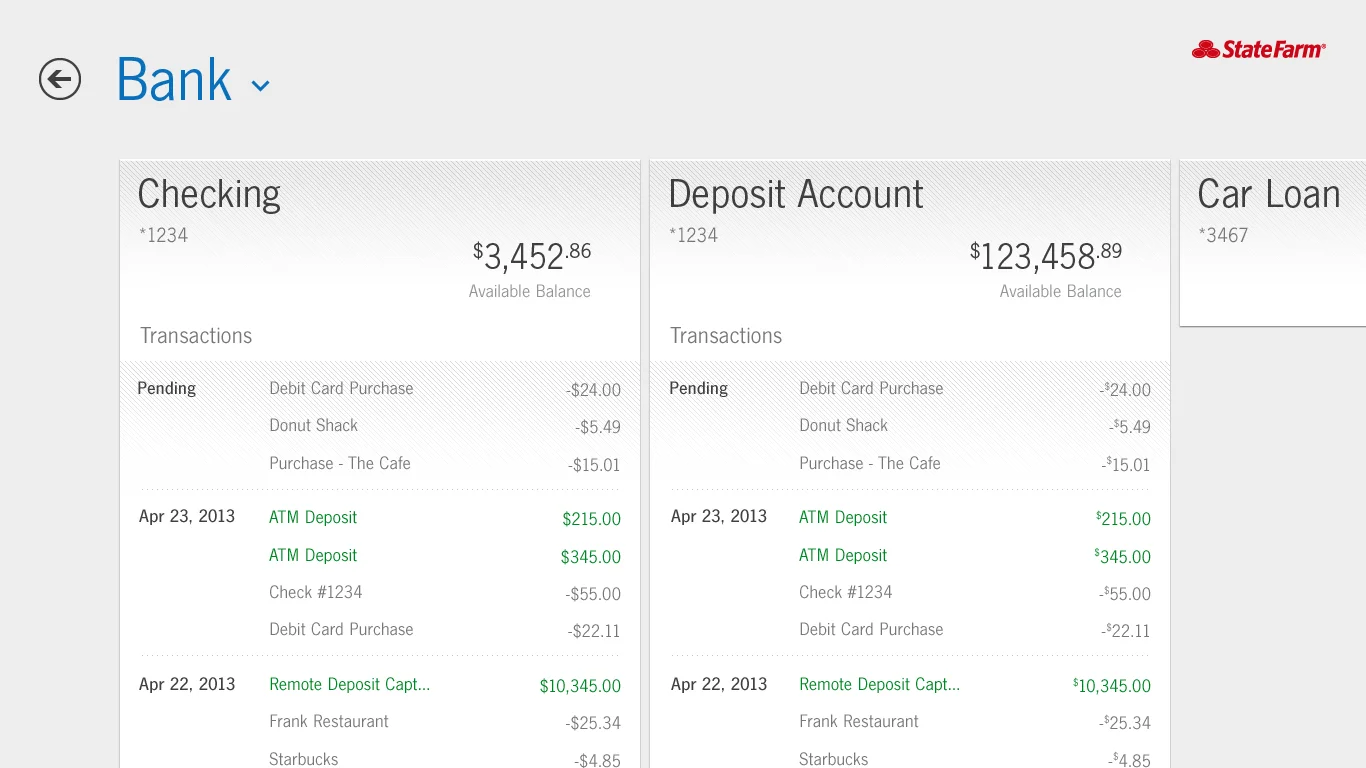Image resolution: width=1366 pixels, height=768 pixels.
Task: Open the Bank section dropdown chevron
Action: pyautogui.click(x=260, y=85)
